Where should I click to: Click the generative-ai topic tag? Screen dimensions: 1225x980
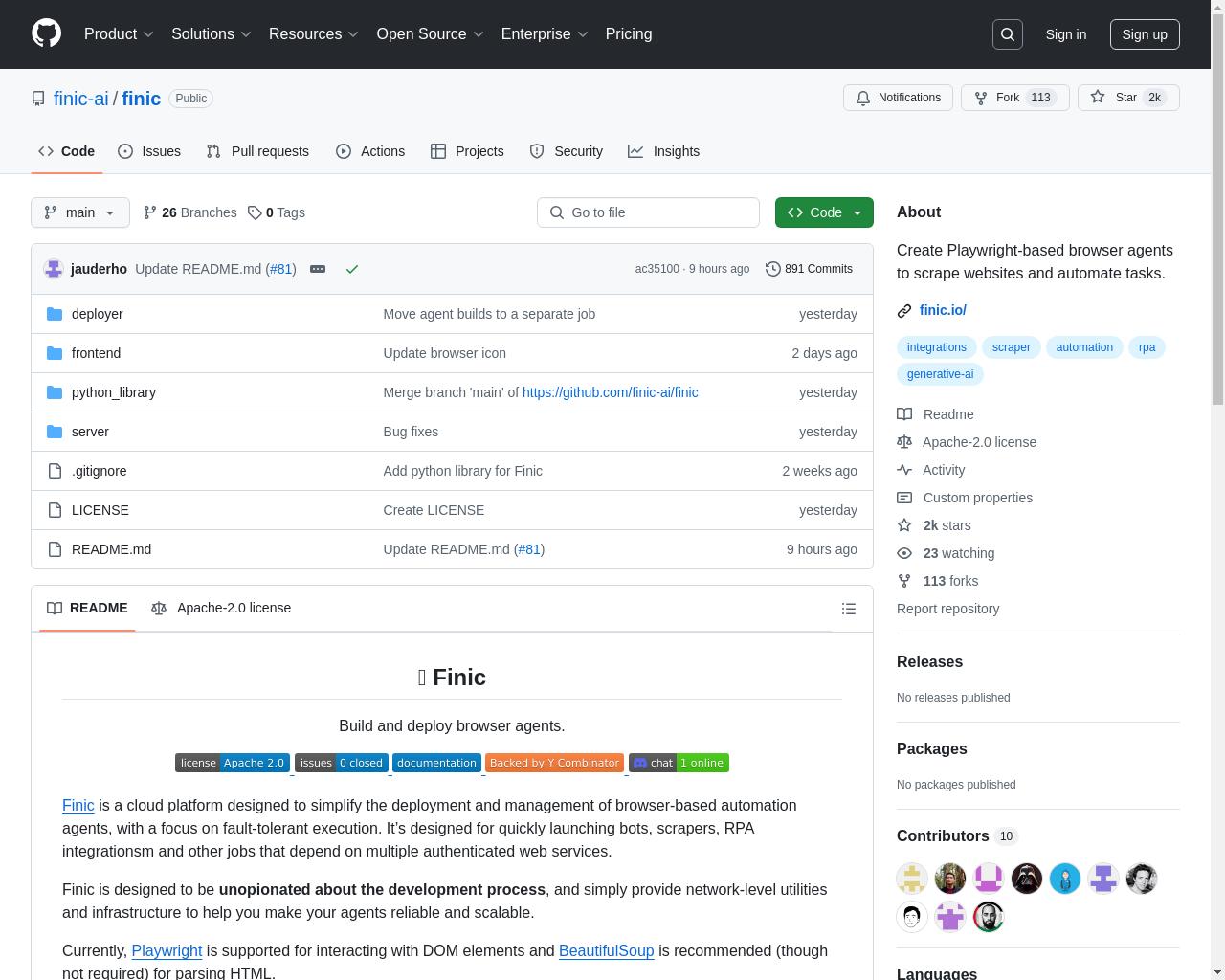[940, 374]
